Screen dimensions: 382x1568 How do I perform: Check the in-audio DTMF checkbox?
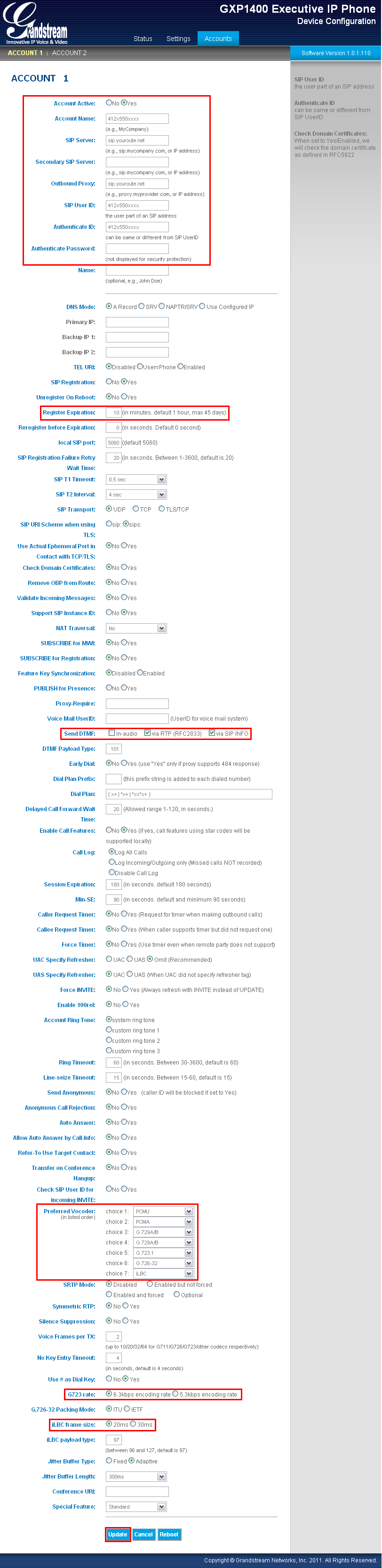(112, 733)
